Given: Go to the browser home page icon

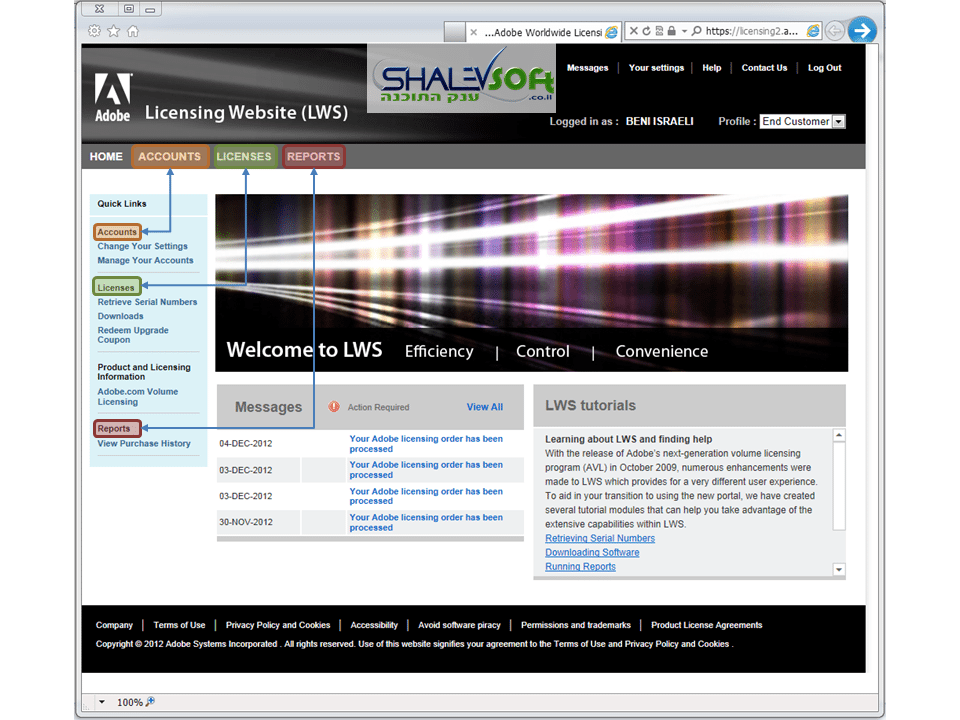Looking at the screenshot, I should click(x=133, y=31).
